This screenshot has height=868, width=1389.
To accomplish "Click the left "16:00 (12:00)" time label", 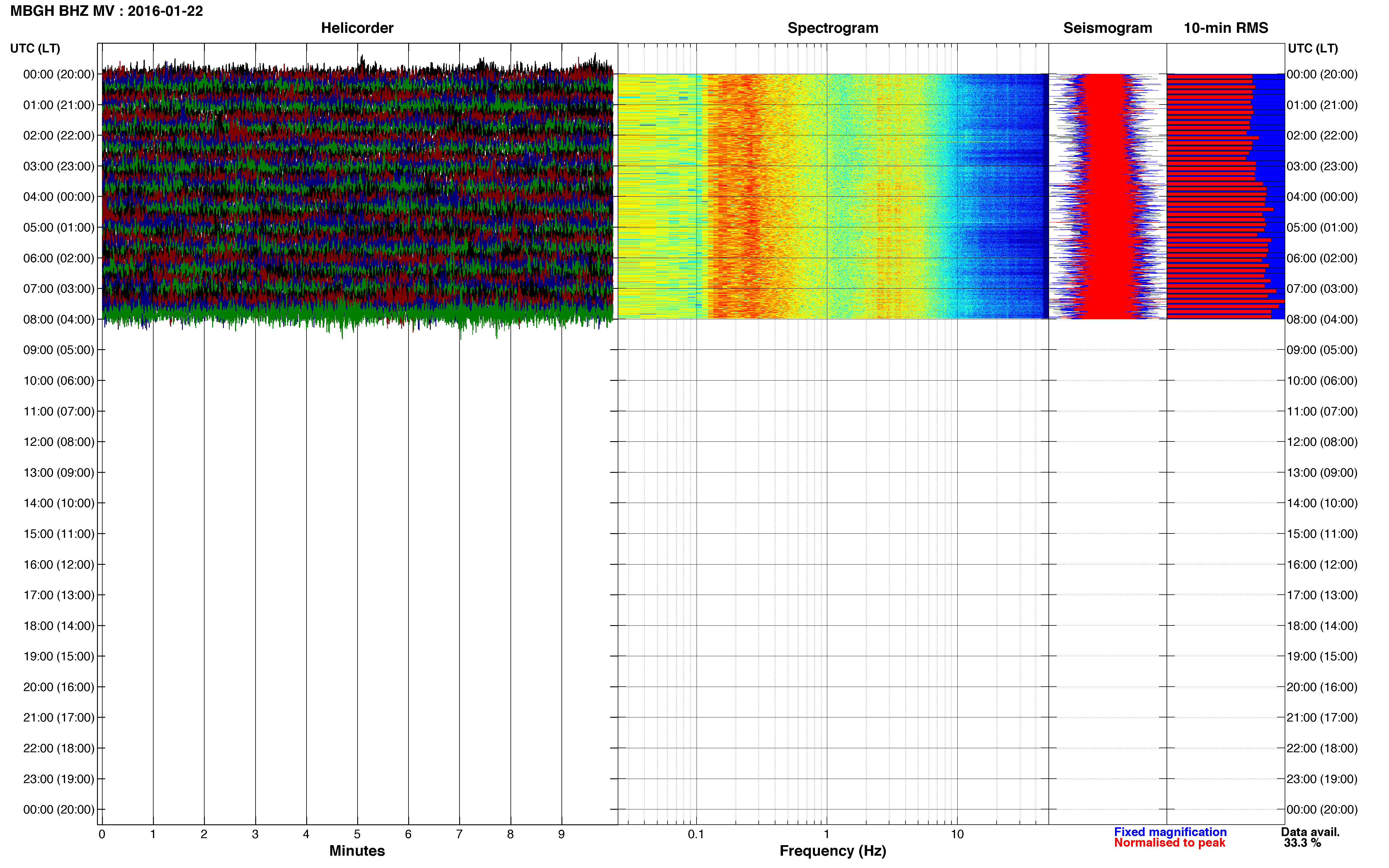I will click(x=59, y=564).
